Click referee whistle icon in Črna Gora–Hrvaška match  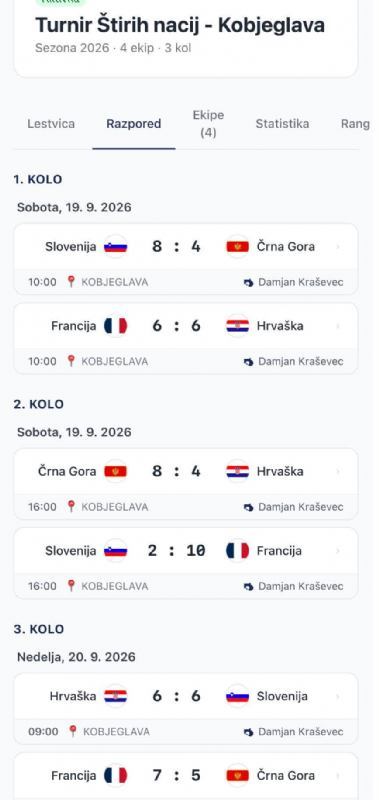click(248, 507)
